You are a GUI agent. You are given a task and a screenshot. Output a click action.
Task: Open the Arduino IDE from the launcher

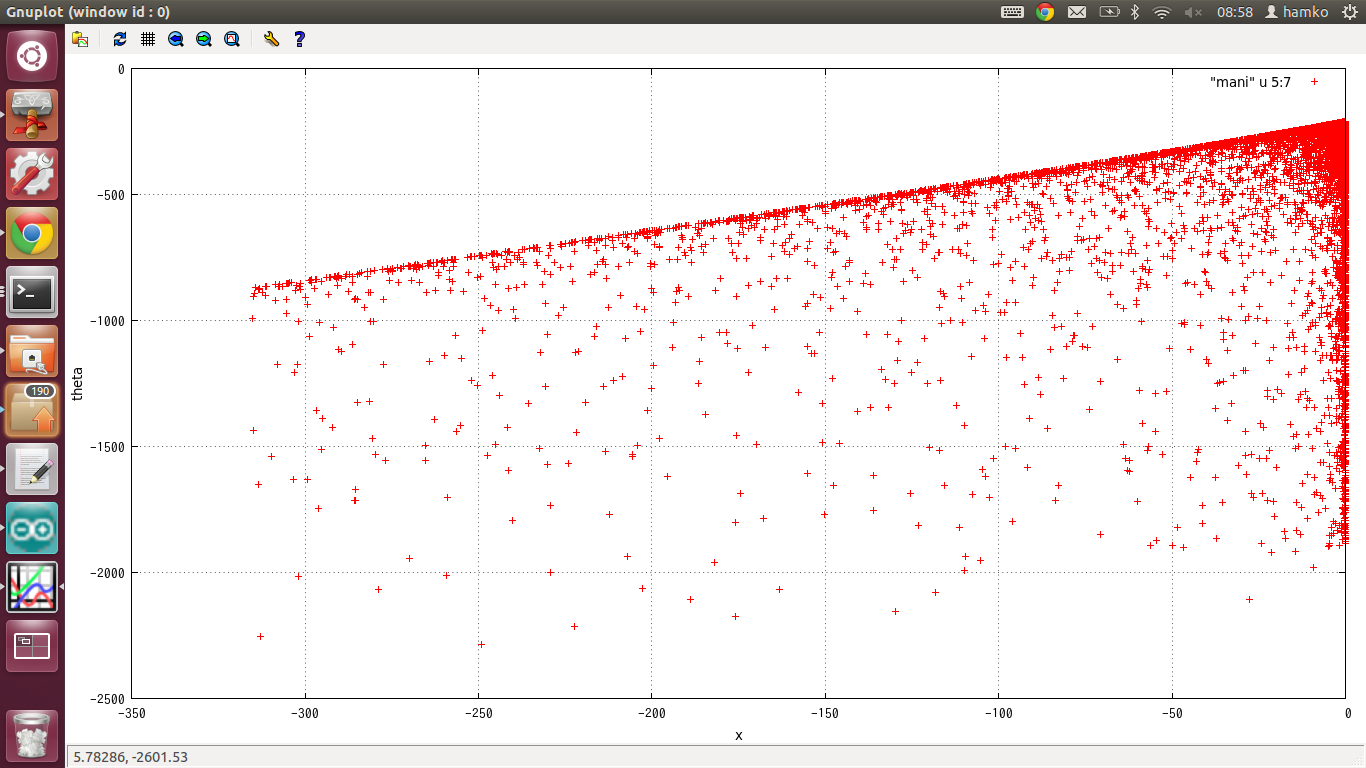click(32, 528)
